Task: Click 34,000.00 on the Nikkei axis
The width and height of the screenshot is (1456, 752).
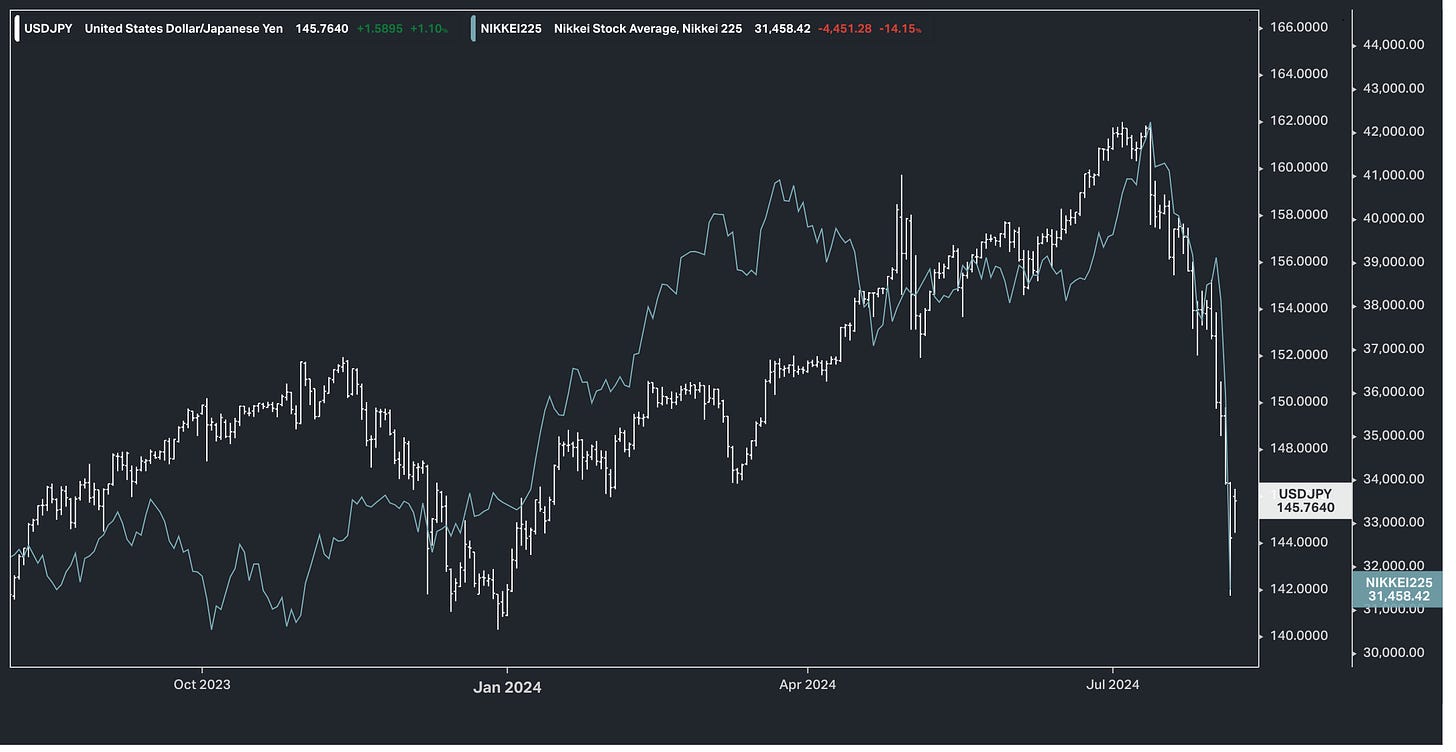Action: [x=1393, y=479]
